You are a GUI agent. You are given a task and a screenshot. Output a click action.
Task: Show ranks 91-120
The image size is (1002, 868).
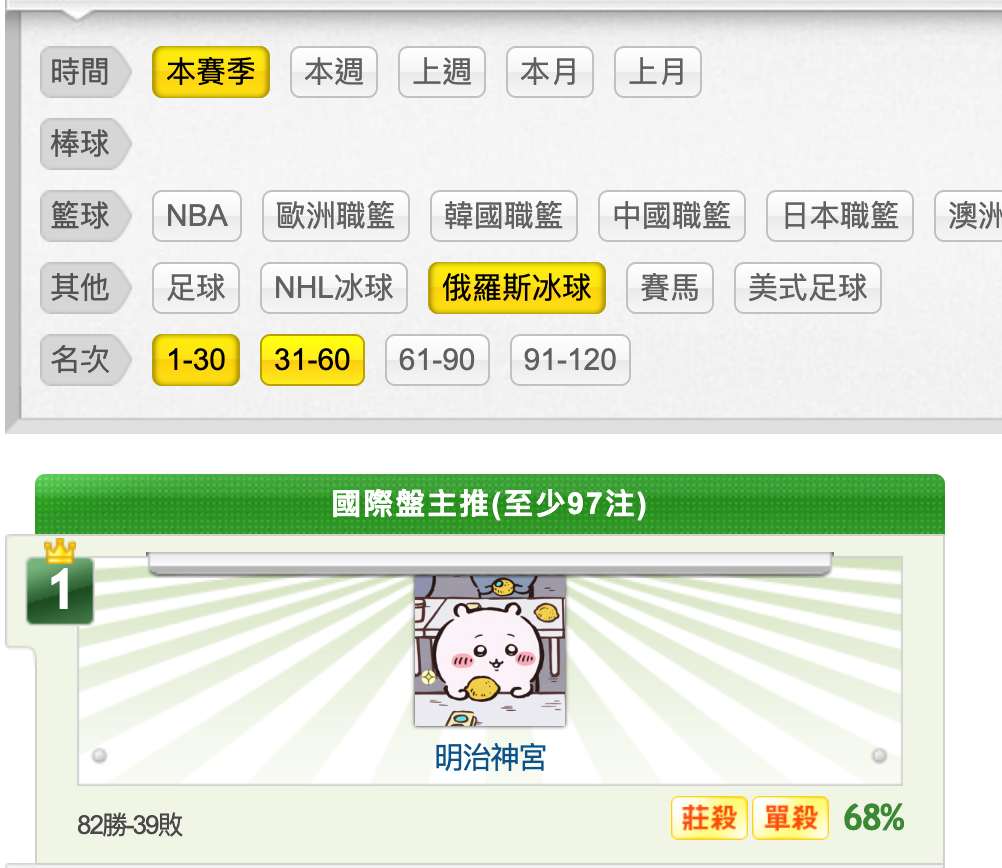(x=570, y=360)
